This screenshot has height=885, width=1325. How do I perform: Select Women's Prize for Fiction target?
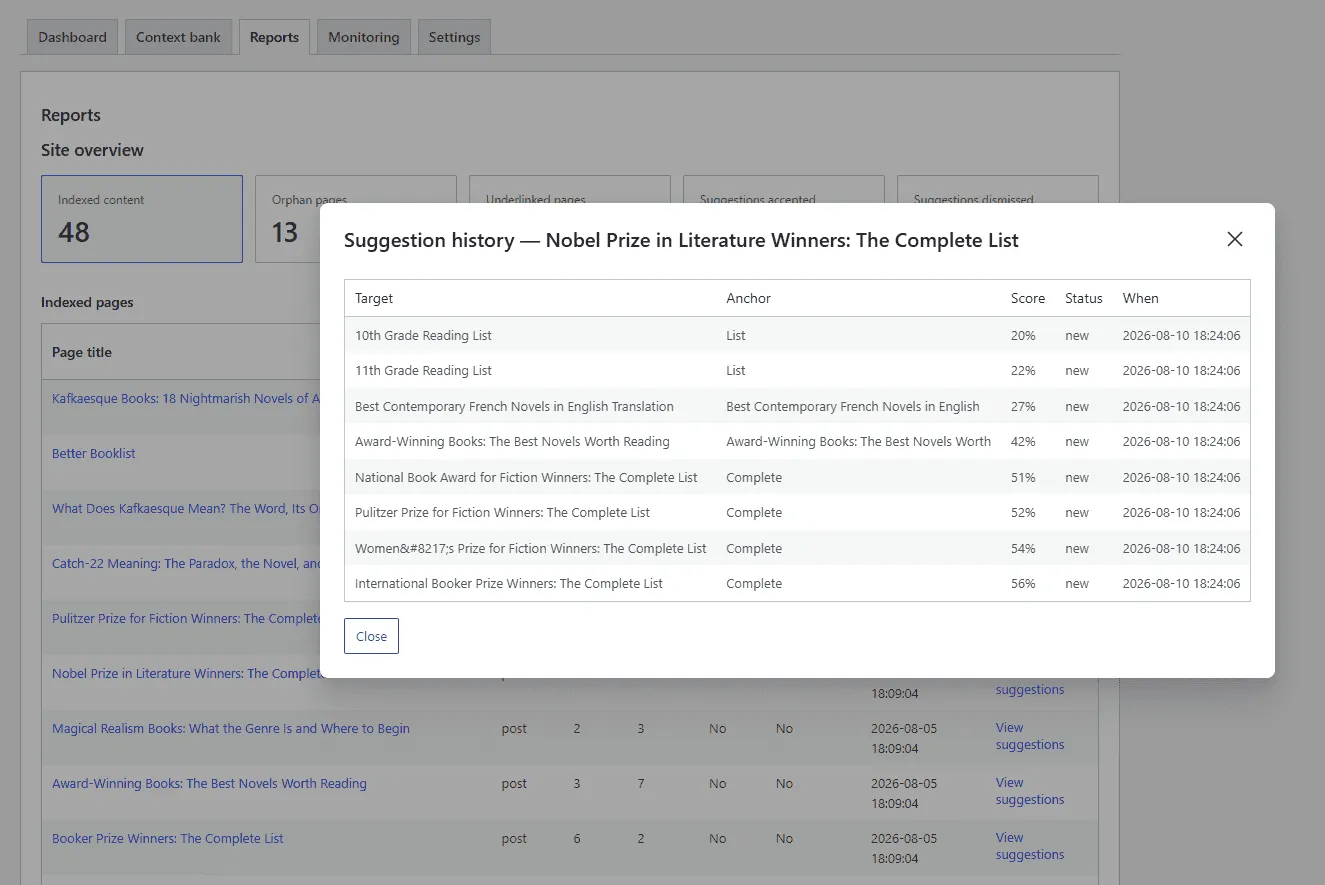tap(531, 548)
